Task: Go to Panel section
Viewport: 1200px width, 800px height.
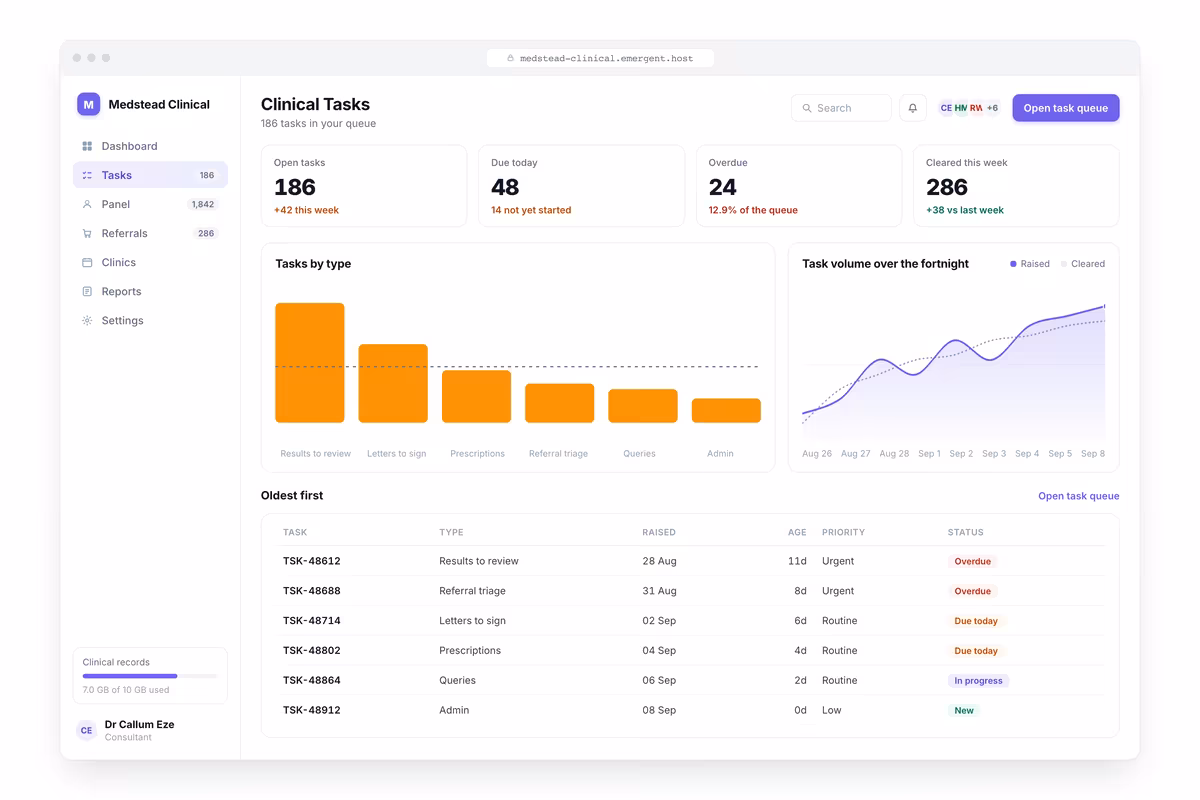Action: pos(150,204)
